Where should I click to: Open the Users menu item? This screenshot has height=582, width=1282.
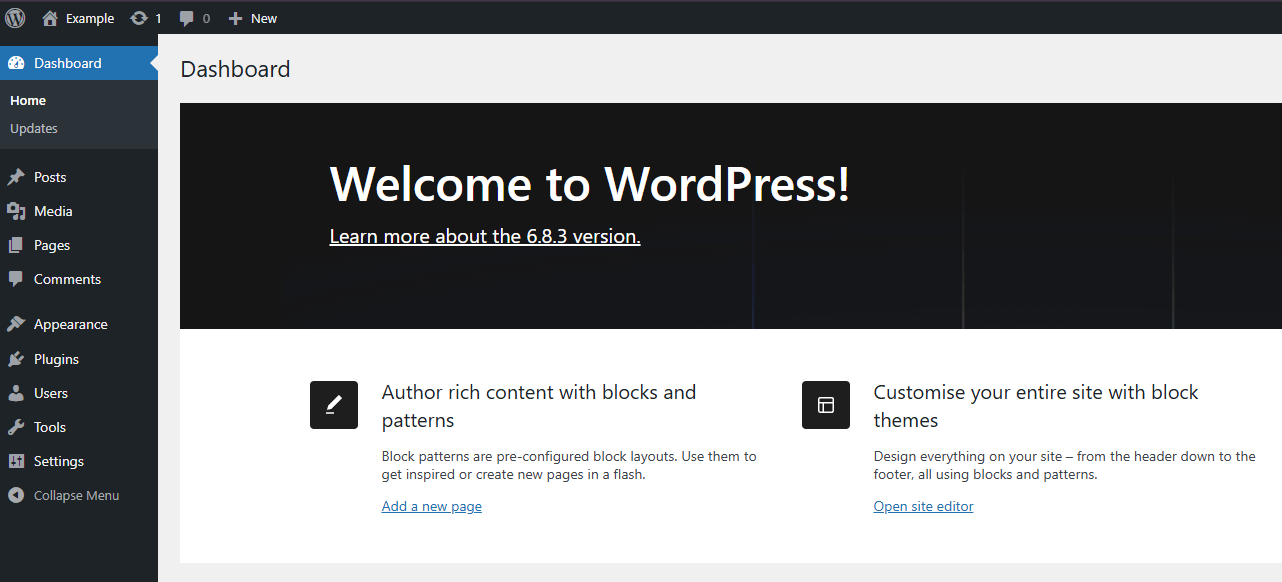[x=51, y=393]
